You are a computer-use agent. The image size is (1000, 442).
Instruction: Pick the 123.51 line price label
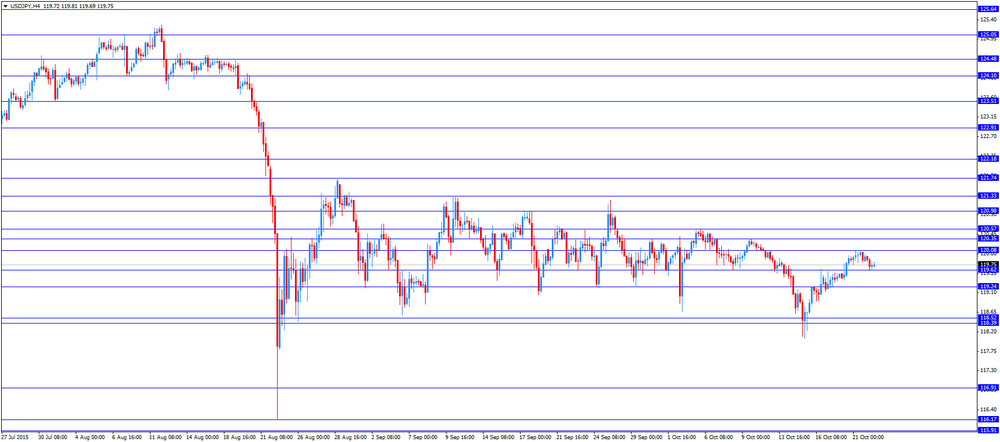click(988, 101)
